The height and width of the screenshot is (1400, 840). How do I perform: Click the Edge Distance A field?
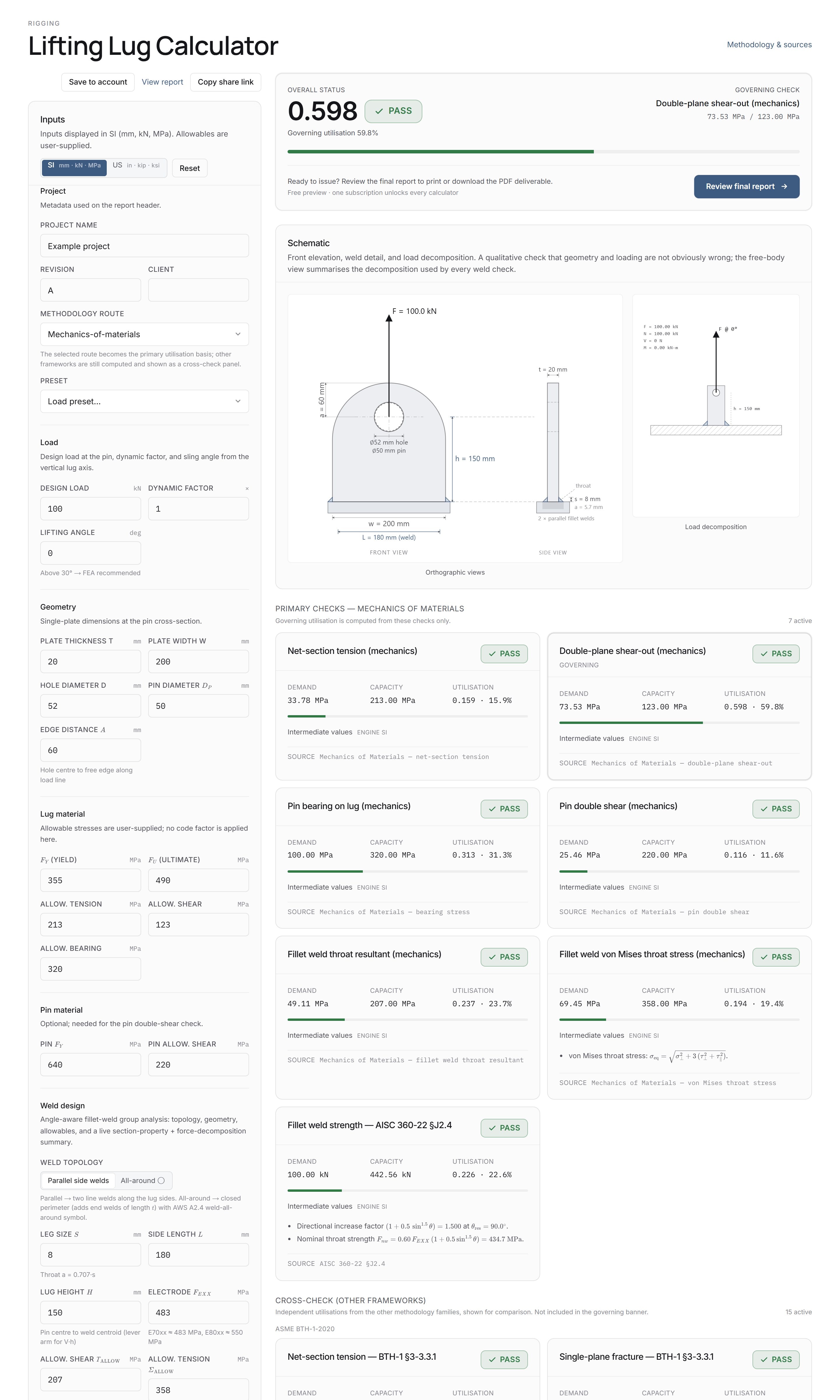(91, 750)
